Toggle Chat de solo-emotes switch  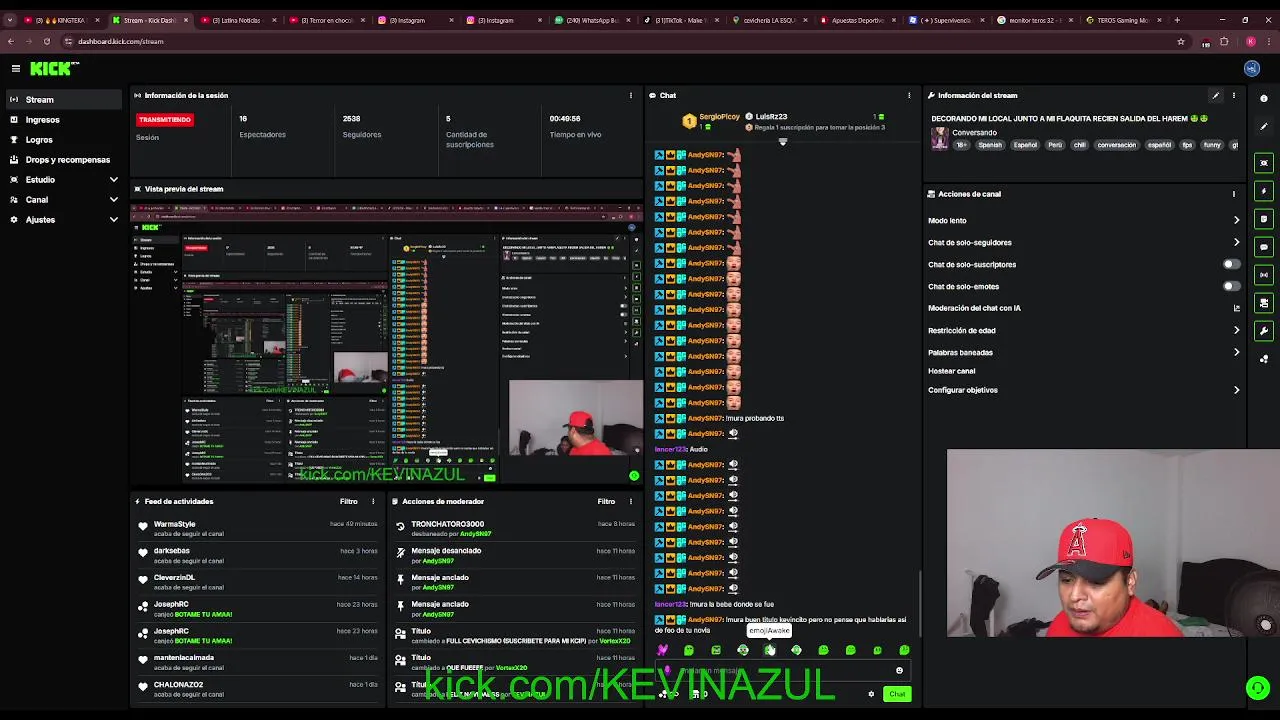tap(1231, 286)
